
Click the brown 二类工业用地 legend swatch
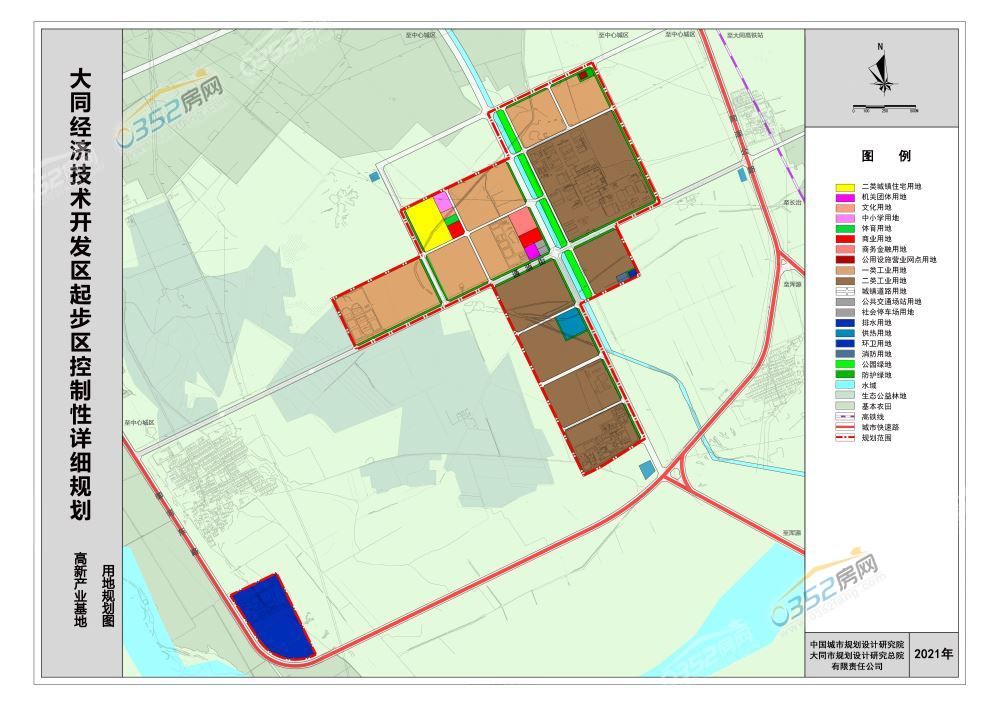click(847, 280)
